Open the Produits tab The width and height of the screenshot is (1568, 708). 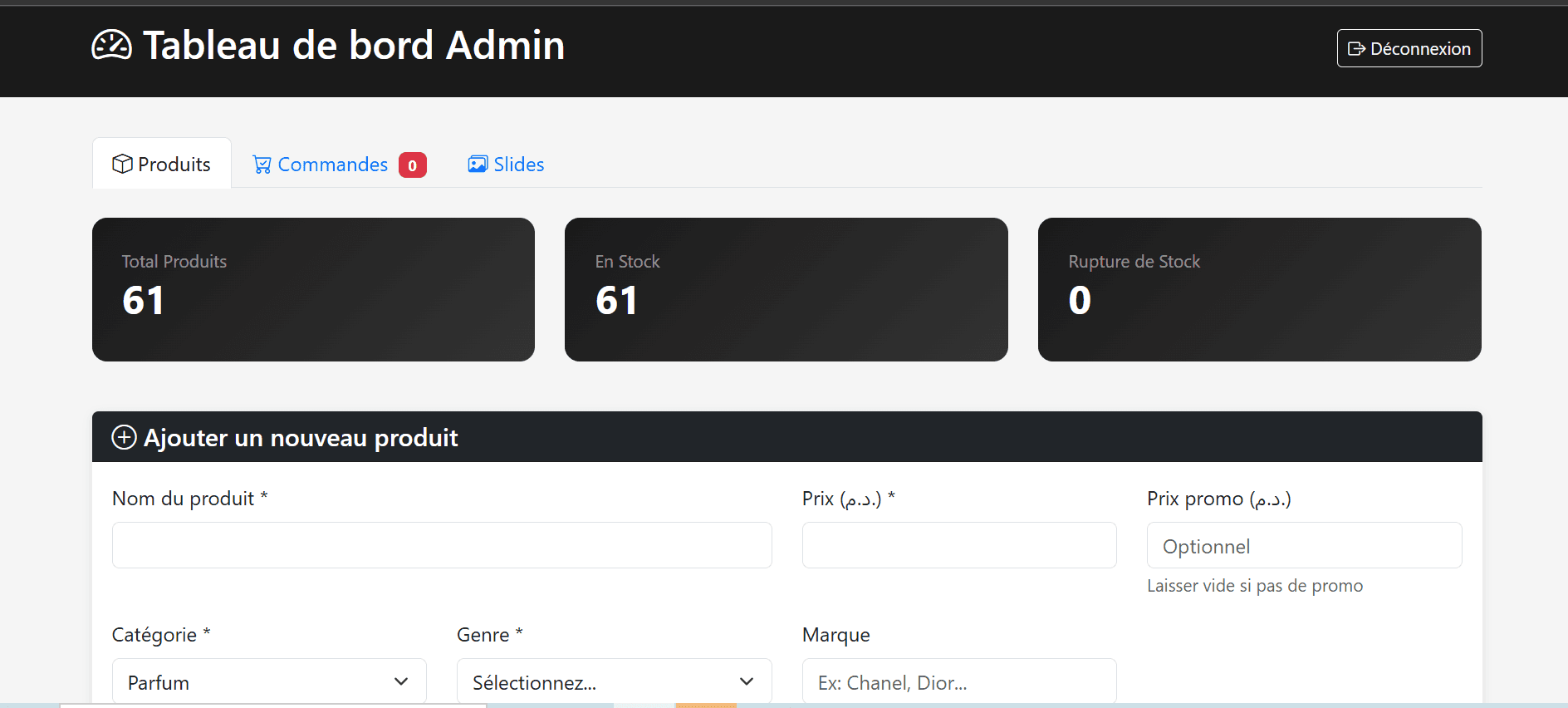point(162,164)
